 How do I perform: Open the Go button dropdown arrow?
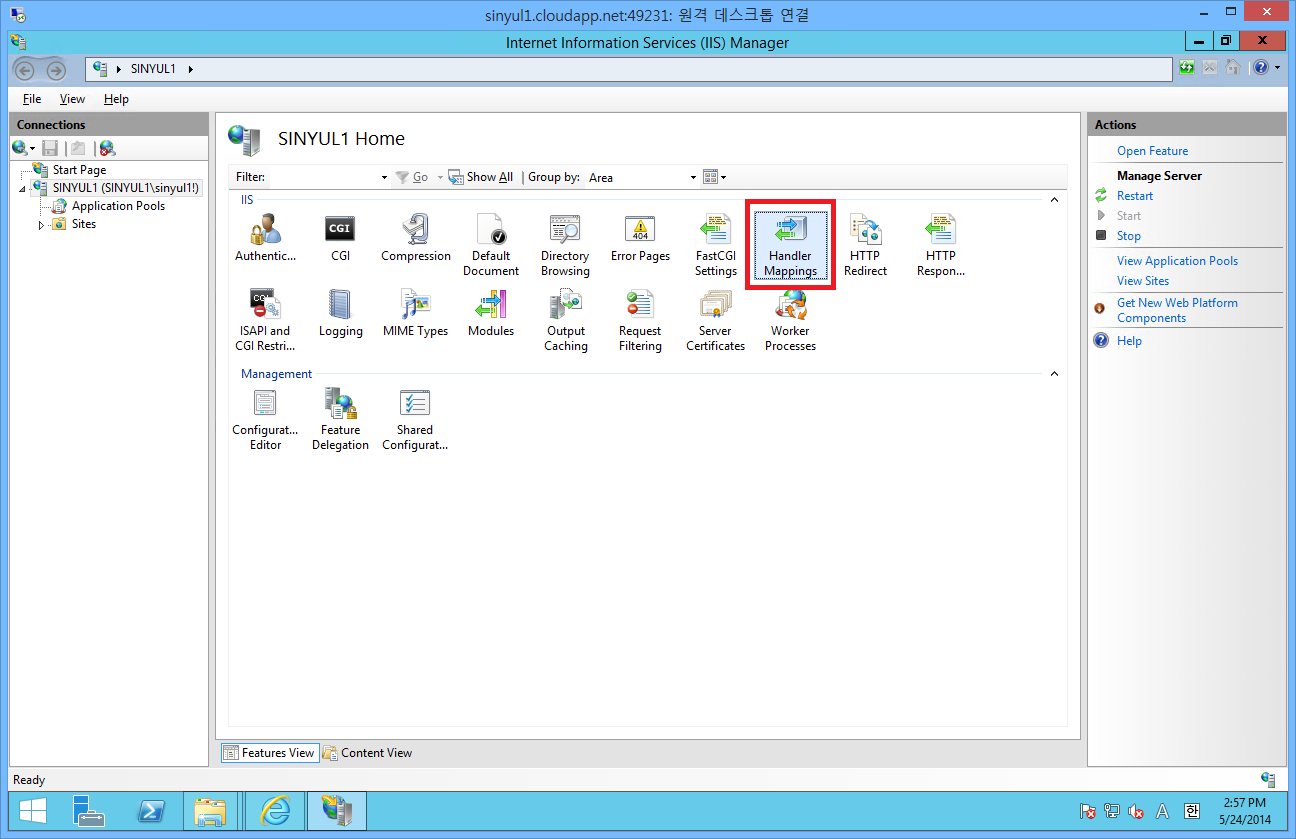(x=440, y=178)
